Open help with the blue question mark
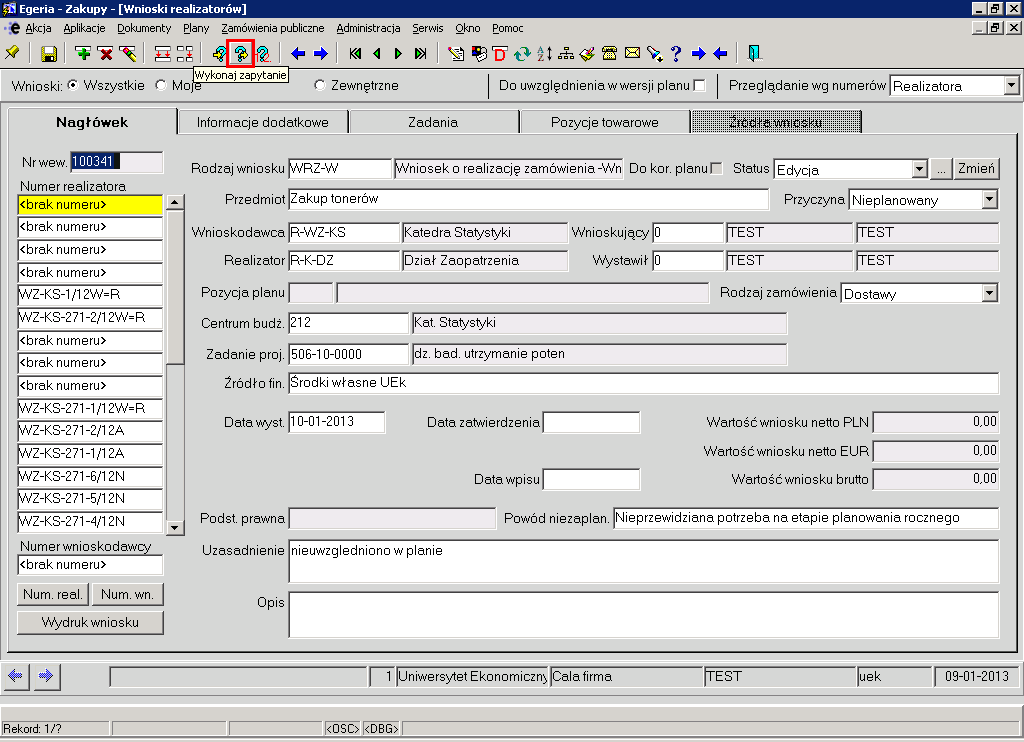 click(x=676, y=54)
